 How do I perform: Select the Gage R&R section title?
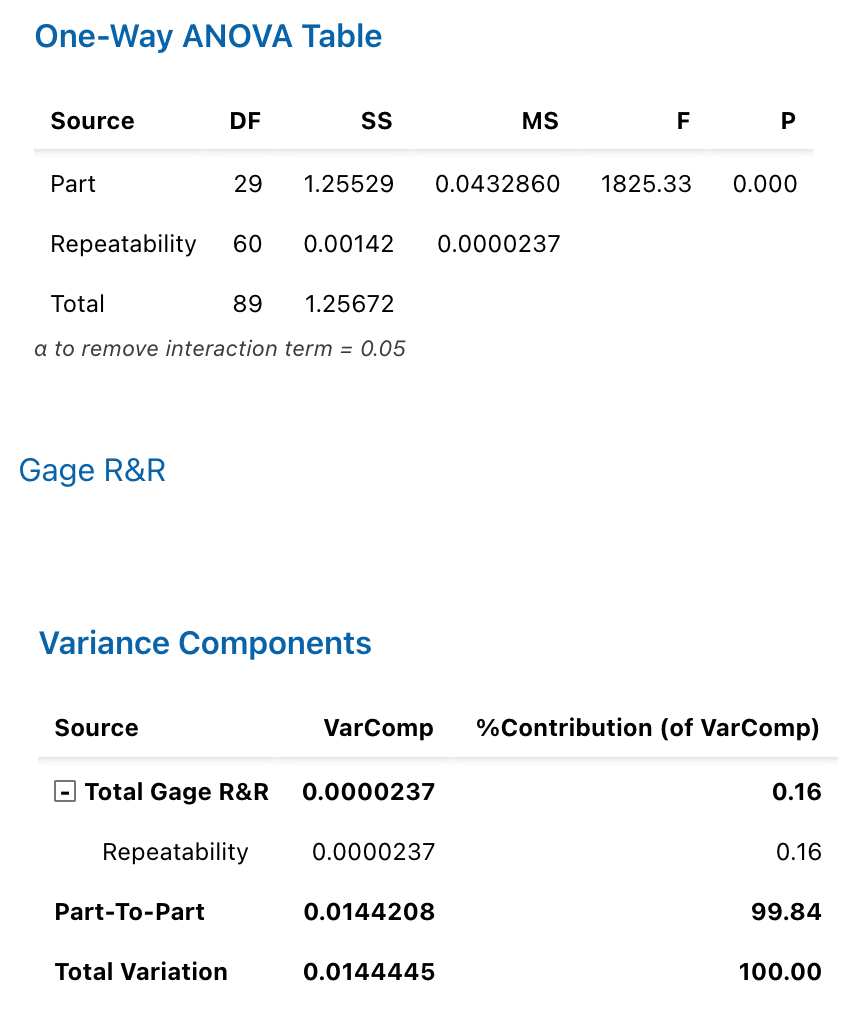92,470
